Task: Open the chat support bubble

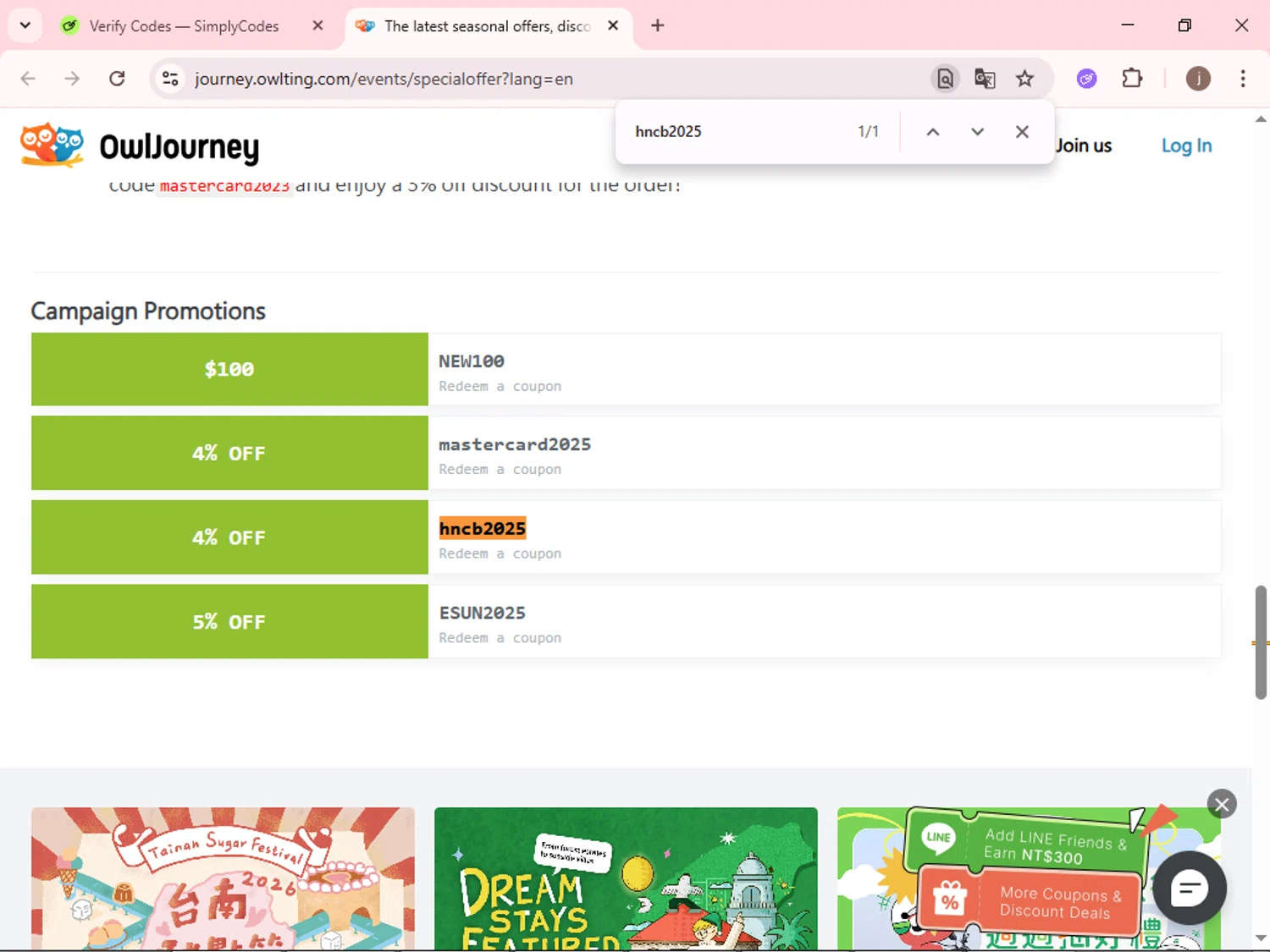Action: (x=1189, y=888)
